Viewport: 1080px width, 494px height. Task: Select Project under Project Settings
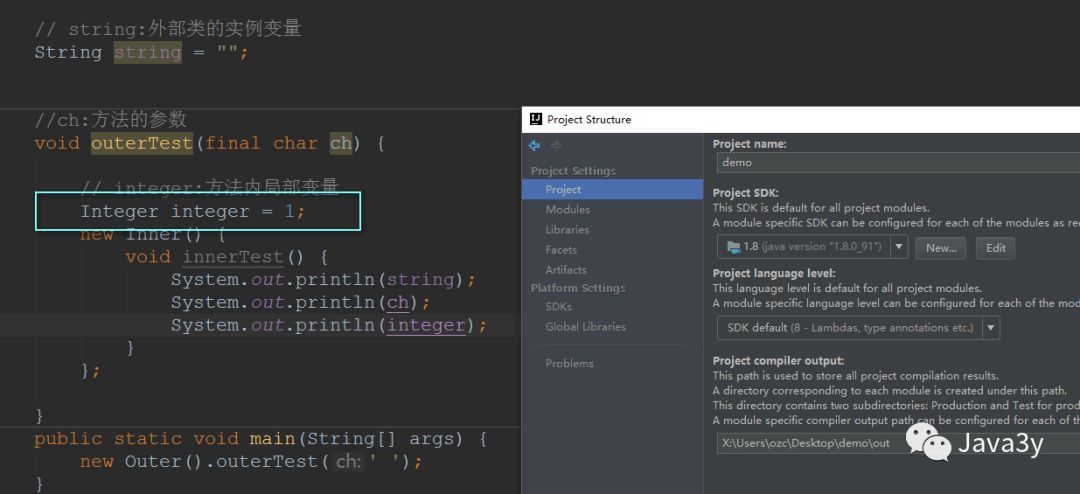[x=612, y=189]
